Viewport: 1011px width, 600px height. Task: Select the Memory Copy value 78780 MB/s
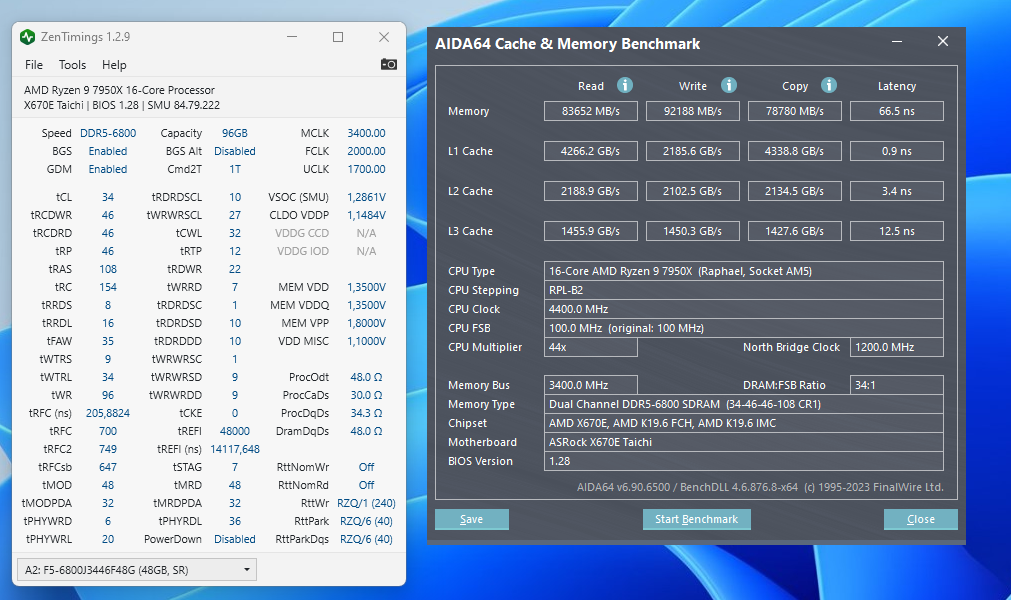point(794,111)
